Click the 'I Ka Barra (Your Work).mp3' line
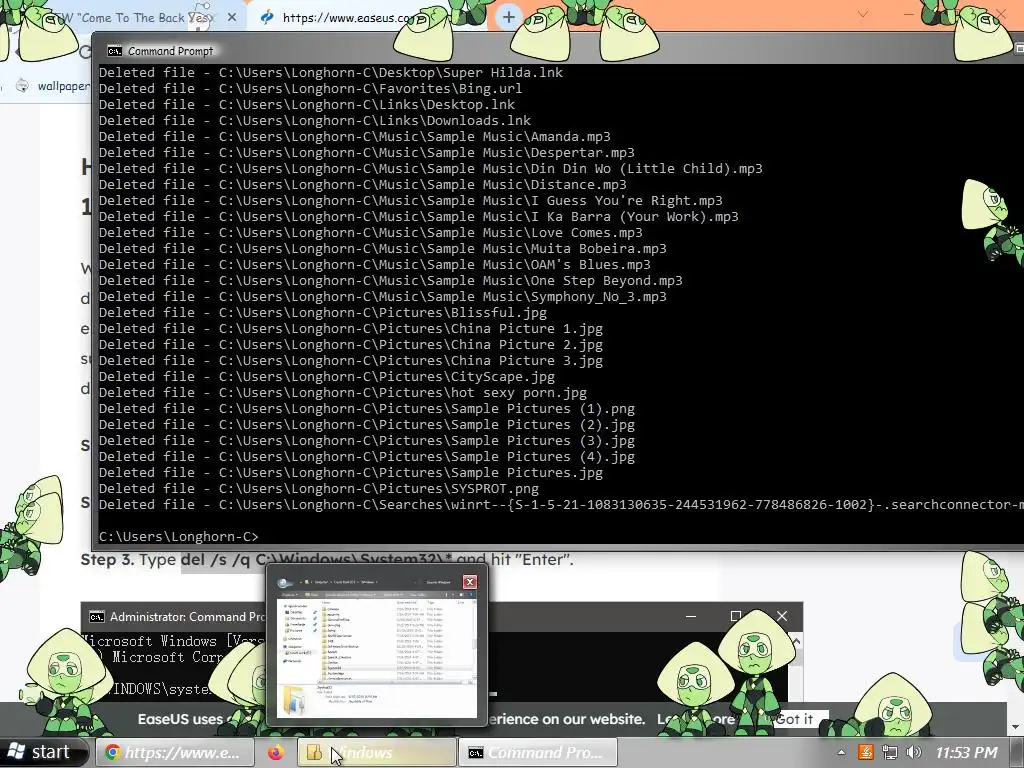 (x=419, y=216)
